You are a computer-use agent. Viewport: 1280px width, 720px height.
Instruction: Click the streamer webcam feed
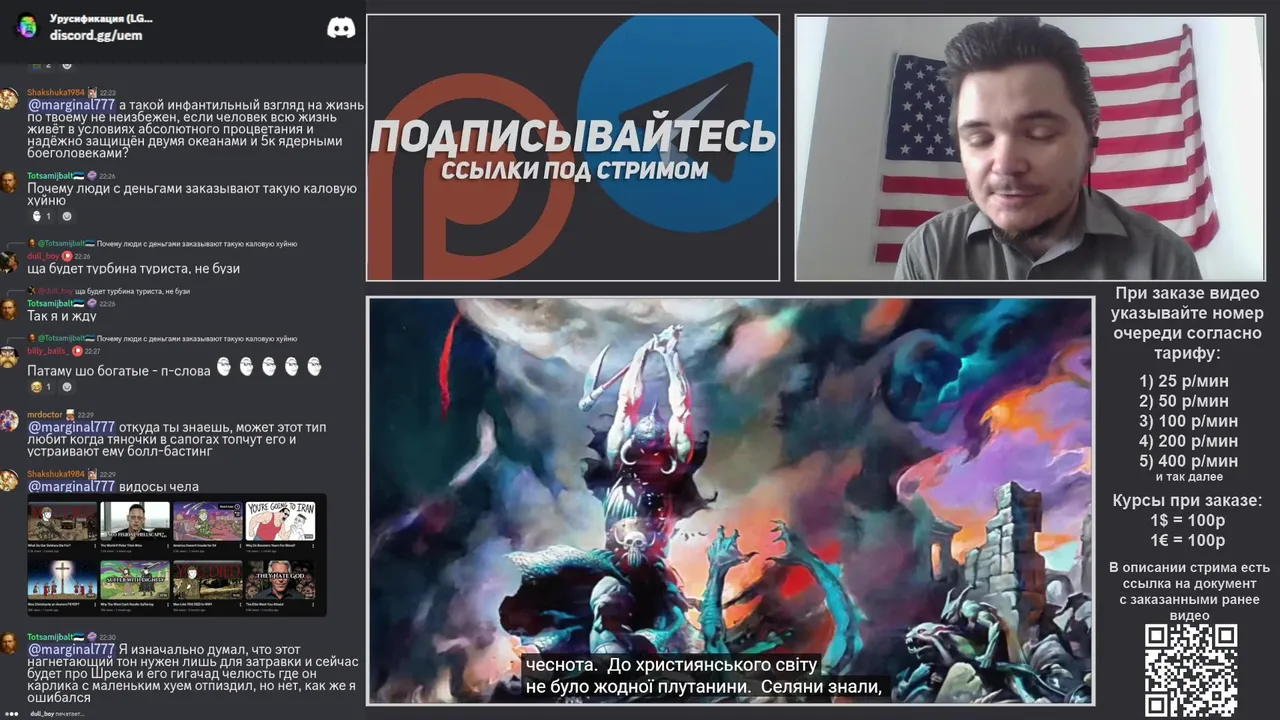pyautogui.click(x=1029, y=148)
